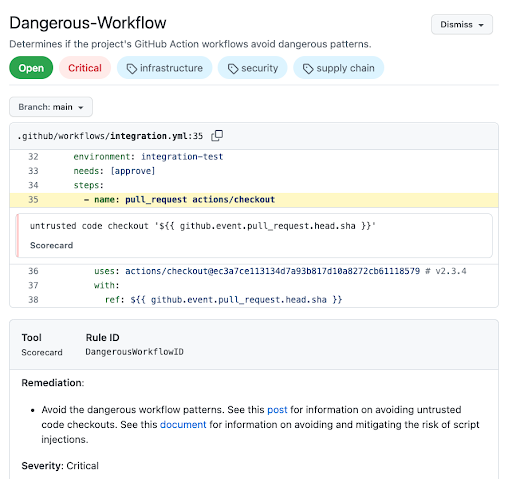Open the Dismiss dropdown

point(462,25)
